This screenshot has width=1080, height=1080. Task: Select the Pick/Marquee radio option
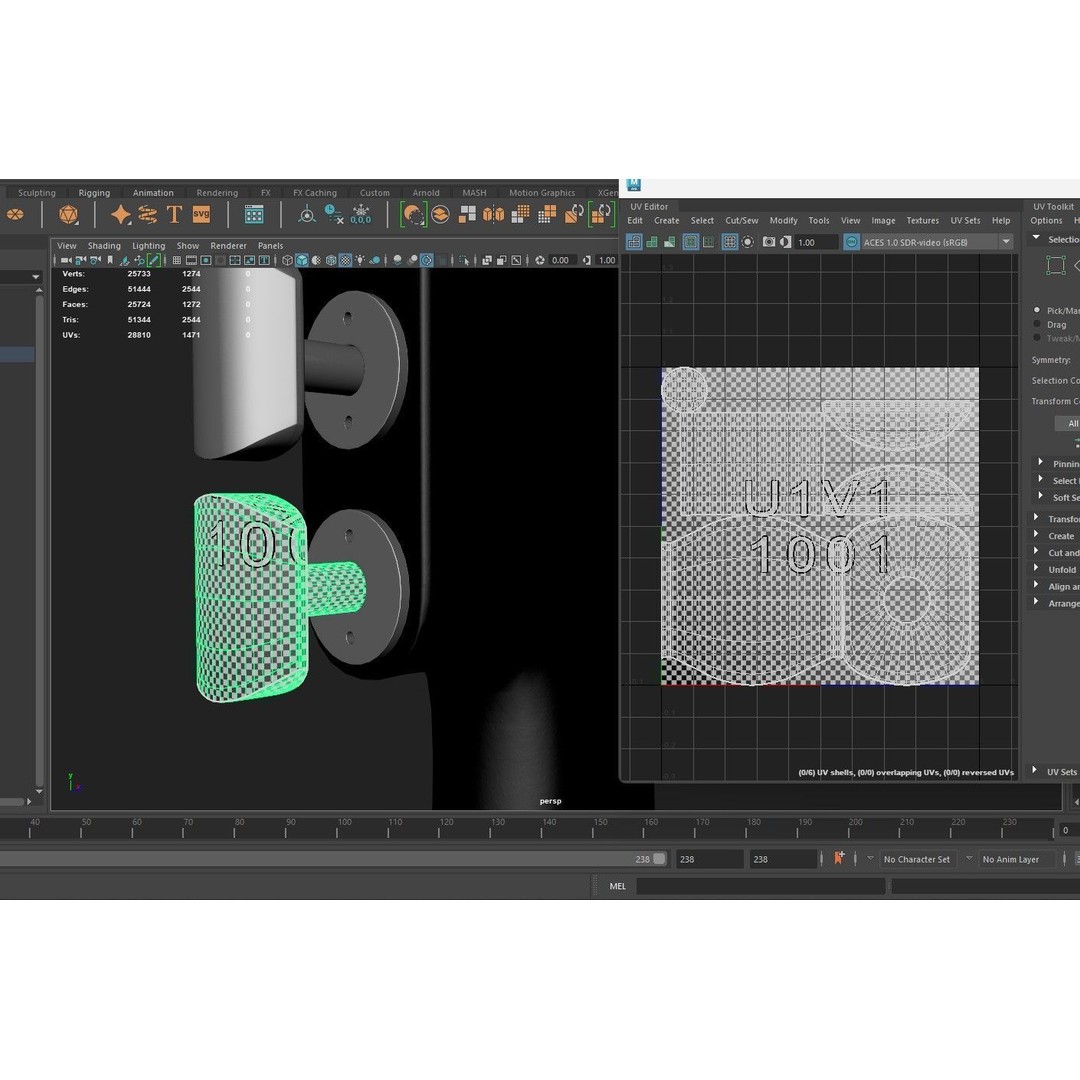[1037, 311]
